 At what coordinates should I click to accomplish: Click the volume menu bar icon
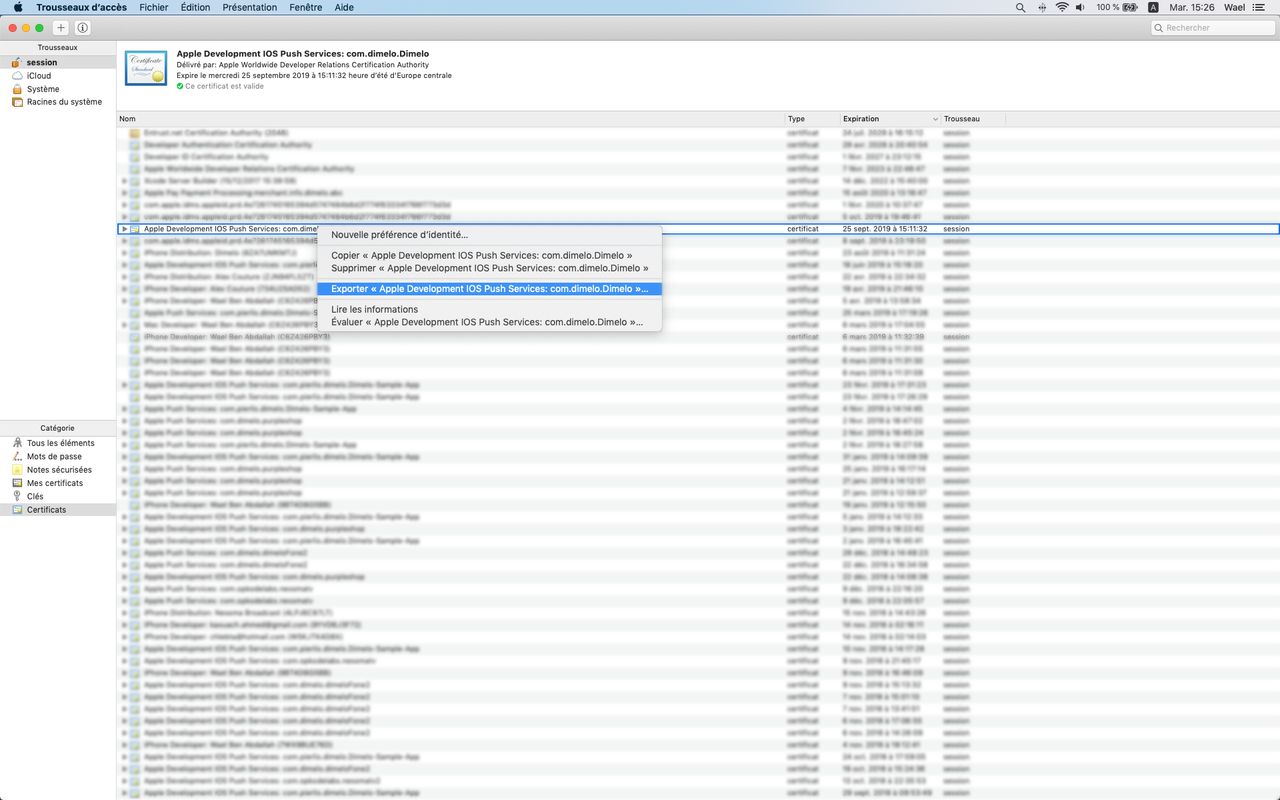[1081, 7]
